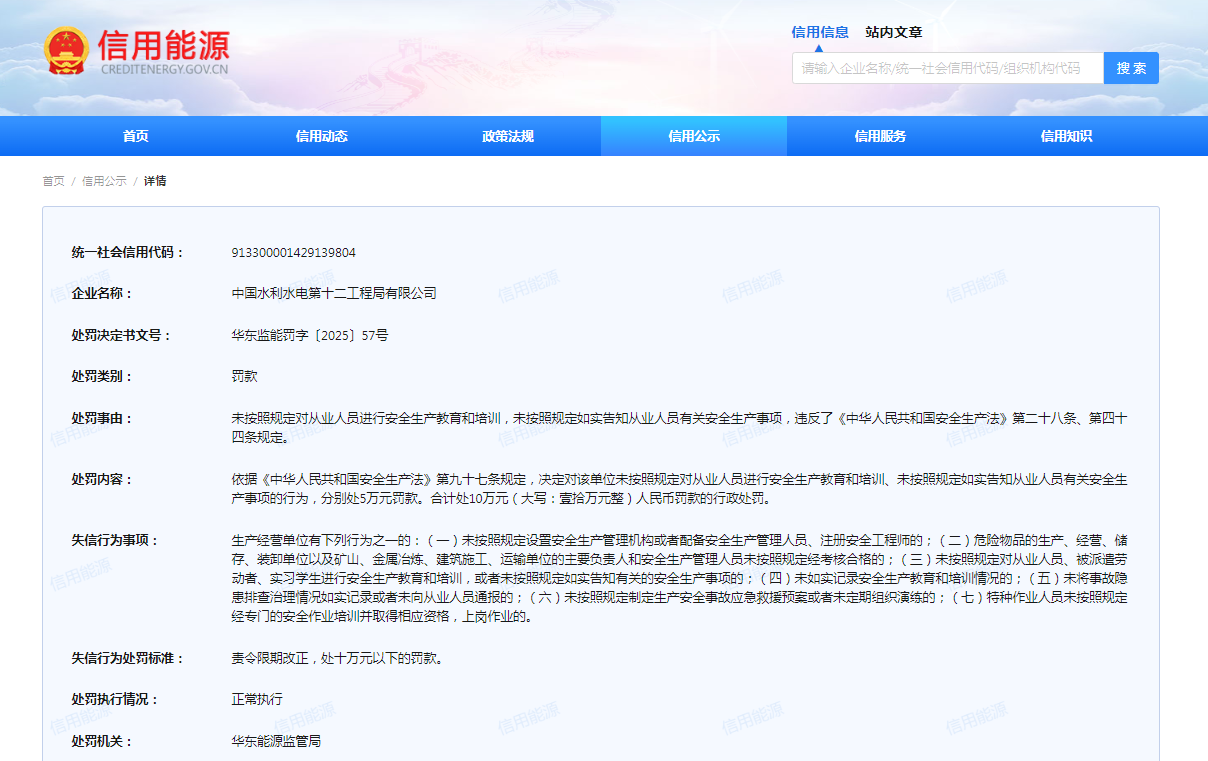Image resolution: width=1208 pixels, height=761 pixels.
Task: Open the 首页 navigation menu item
Action: coord(135,136)
